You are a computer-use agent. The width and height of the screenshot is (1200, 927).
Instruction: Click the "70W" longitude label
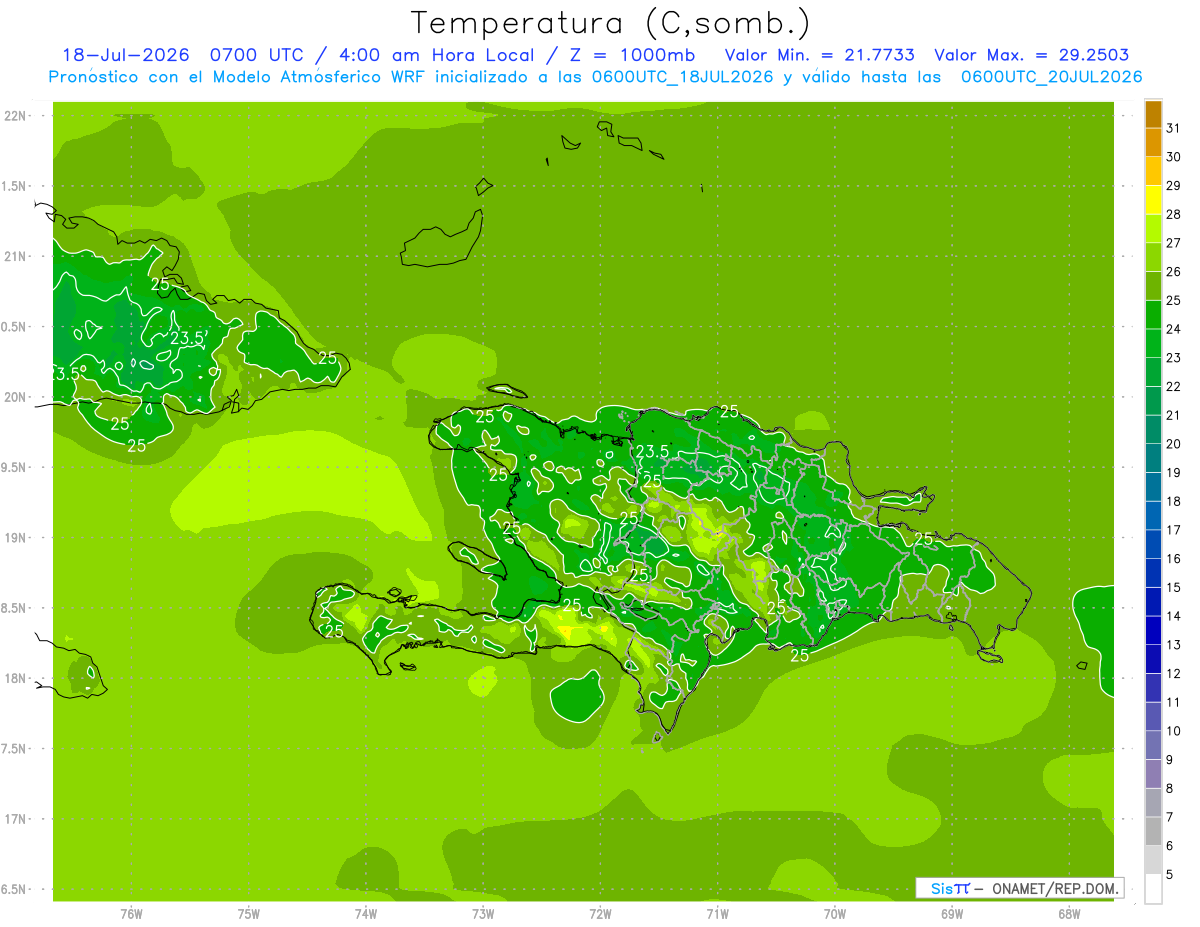point(835,913)
